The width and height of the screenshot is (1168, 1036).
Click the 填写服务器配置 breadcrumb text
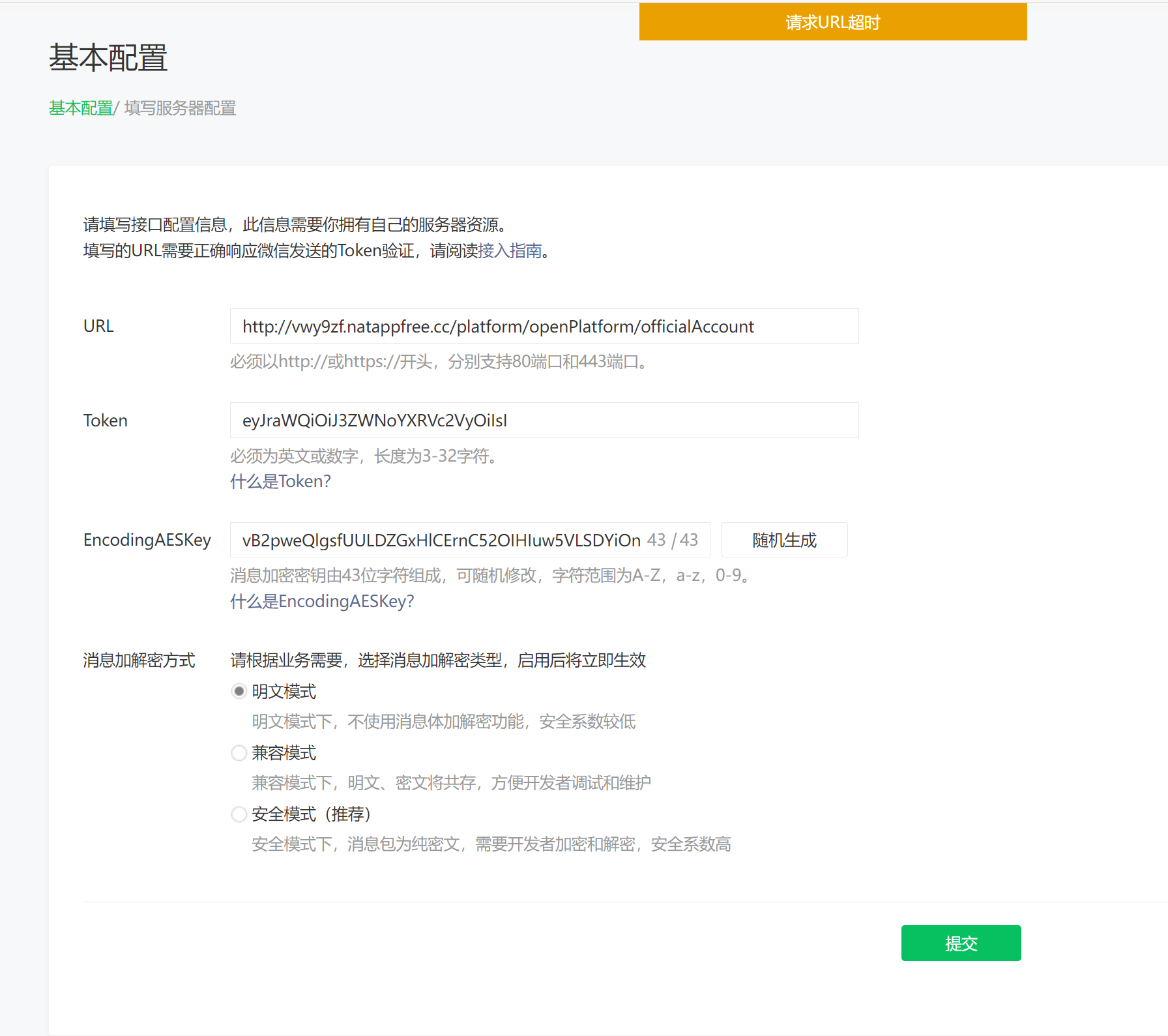pyautogui.click(x=180, y=108)
